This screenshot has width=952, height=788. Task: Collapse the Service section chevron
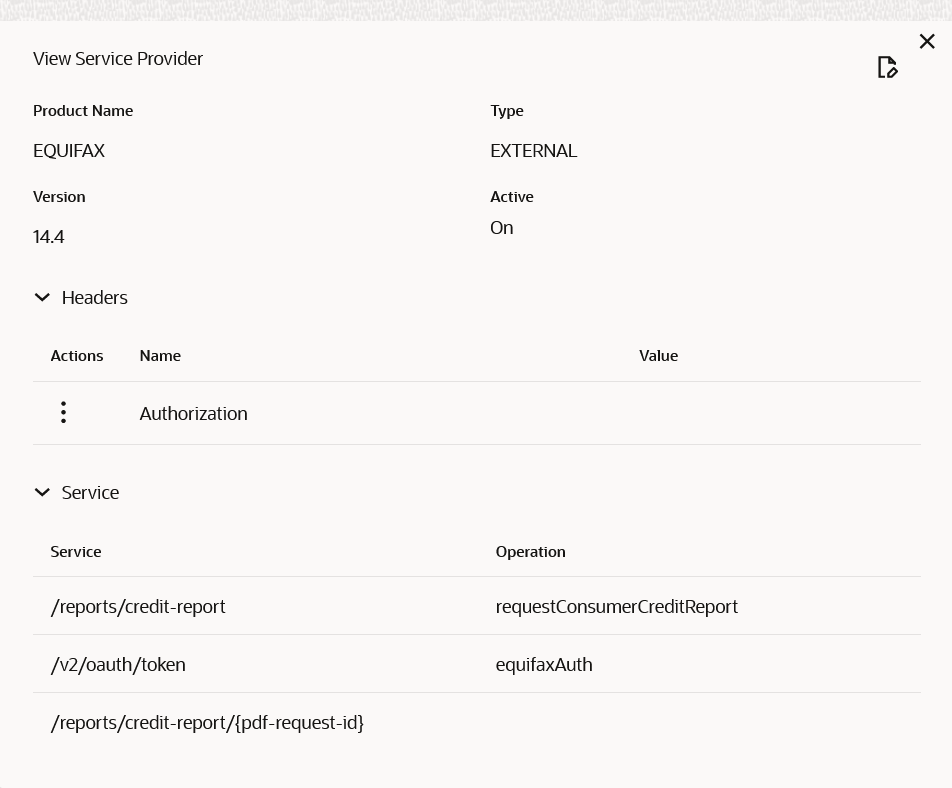(x=42, y=493)
